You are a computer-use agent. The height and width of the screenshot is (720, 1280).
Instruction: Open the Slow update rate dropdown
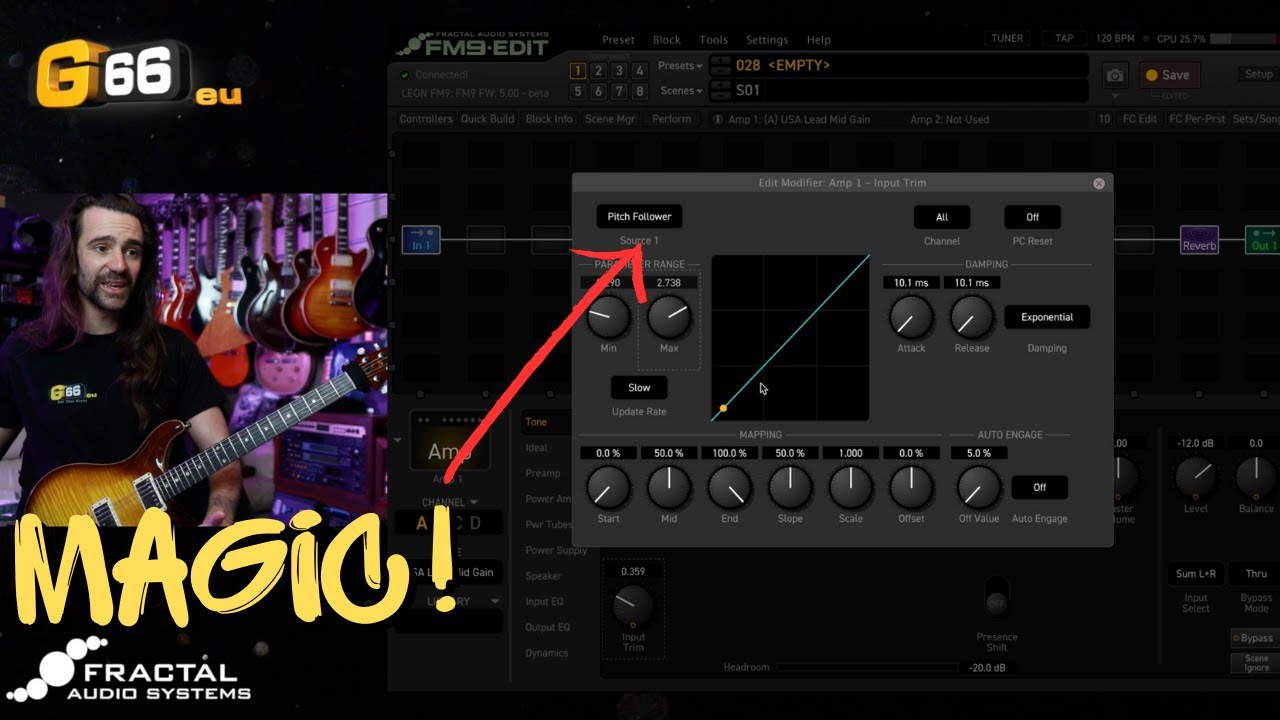point(639,387)
